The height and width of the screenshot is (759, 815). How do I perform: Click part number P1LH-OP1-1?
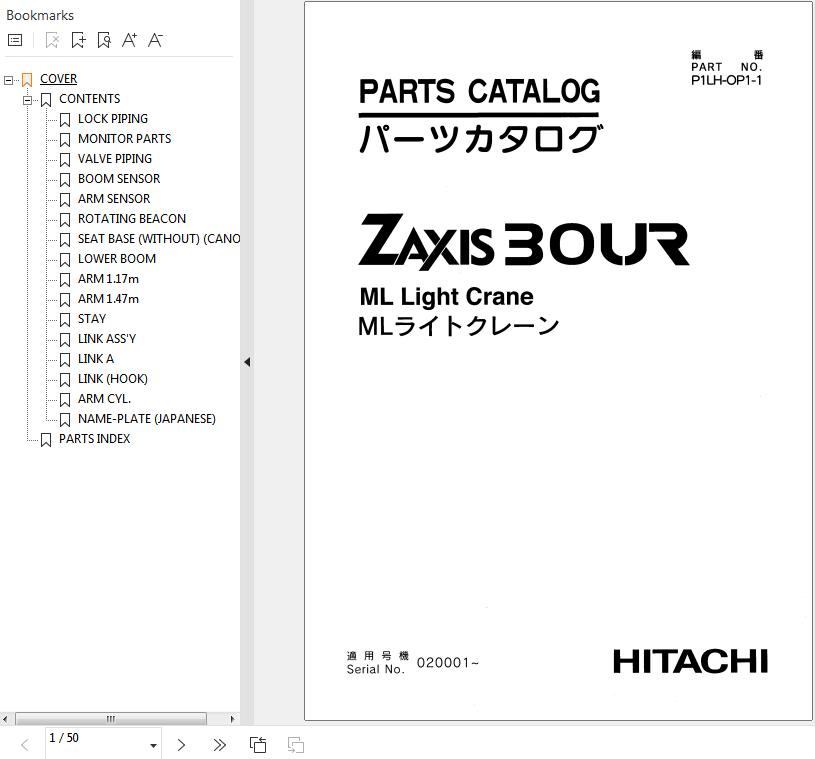726,80
